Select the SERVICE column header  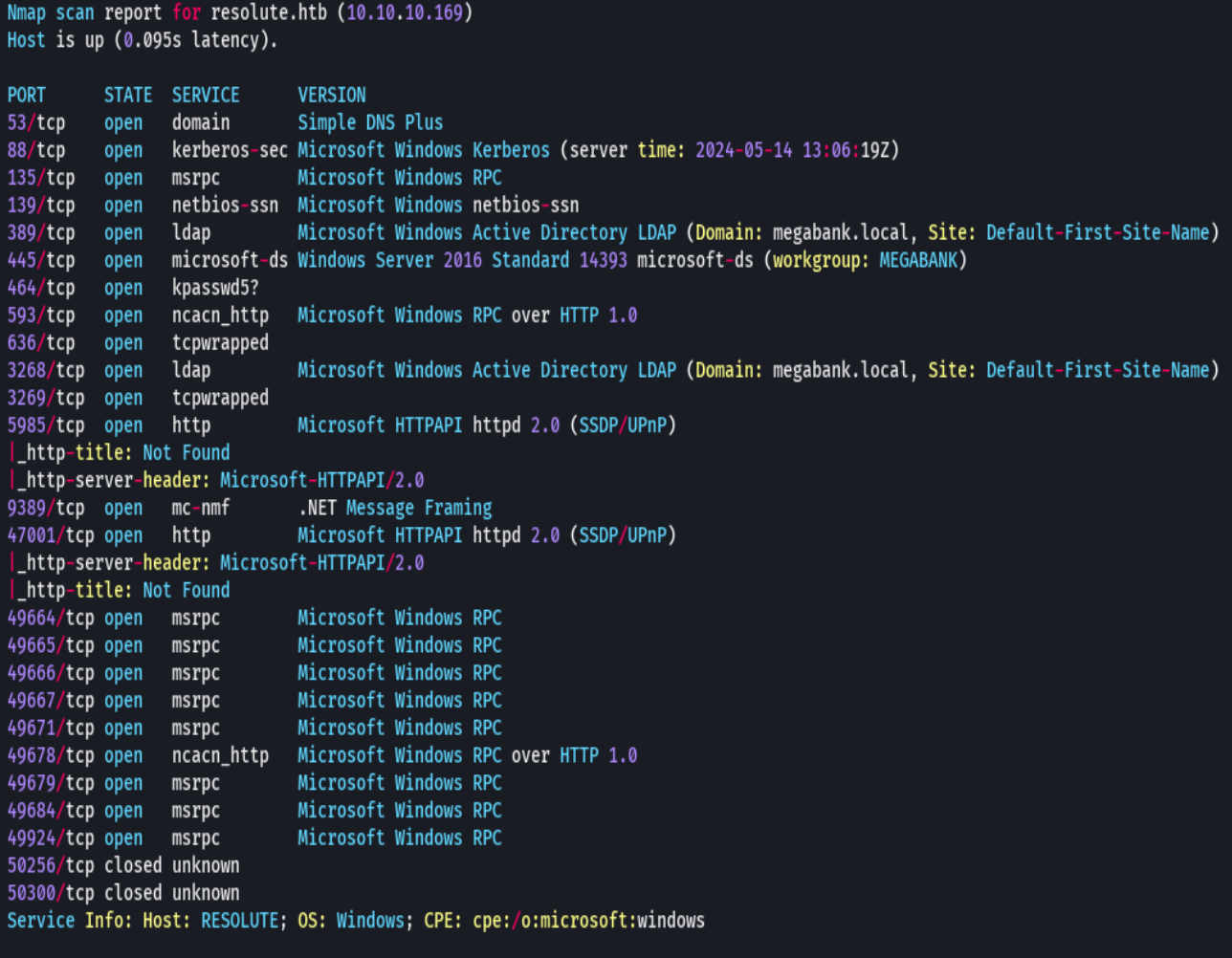205,95
